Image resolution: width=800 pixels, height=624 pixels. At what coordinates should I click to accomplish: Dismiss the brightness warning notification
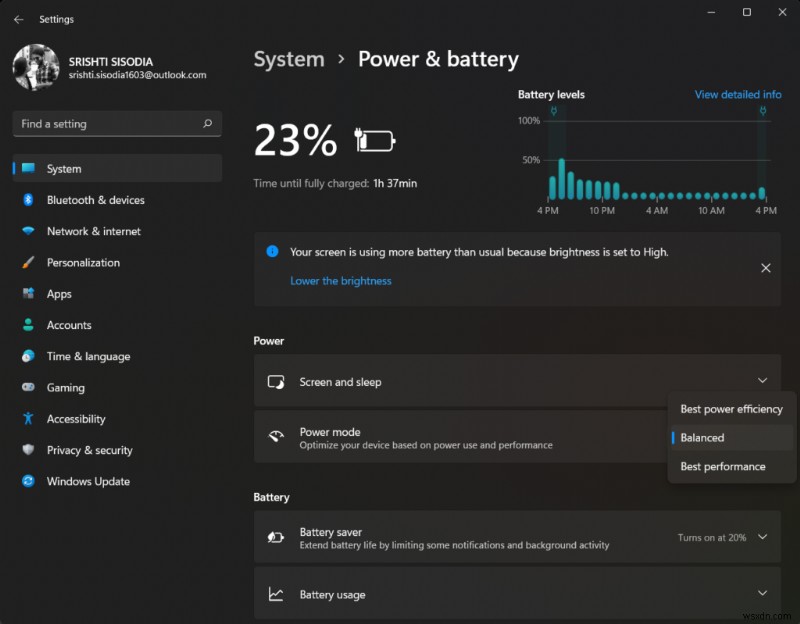tap(766, 268)
